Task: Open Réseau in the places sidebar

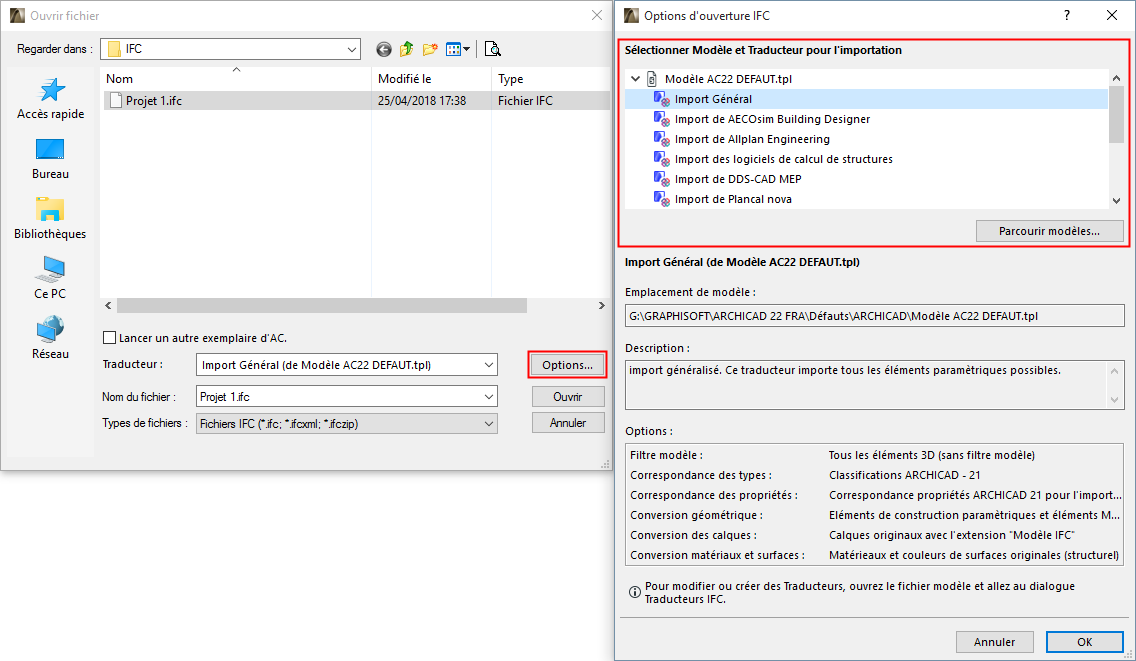Action: click(x=50, y=338)
